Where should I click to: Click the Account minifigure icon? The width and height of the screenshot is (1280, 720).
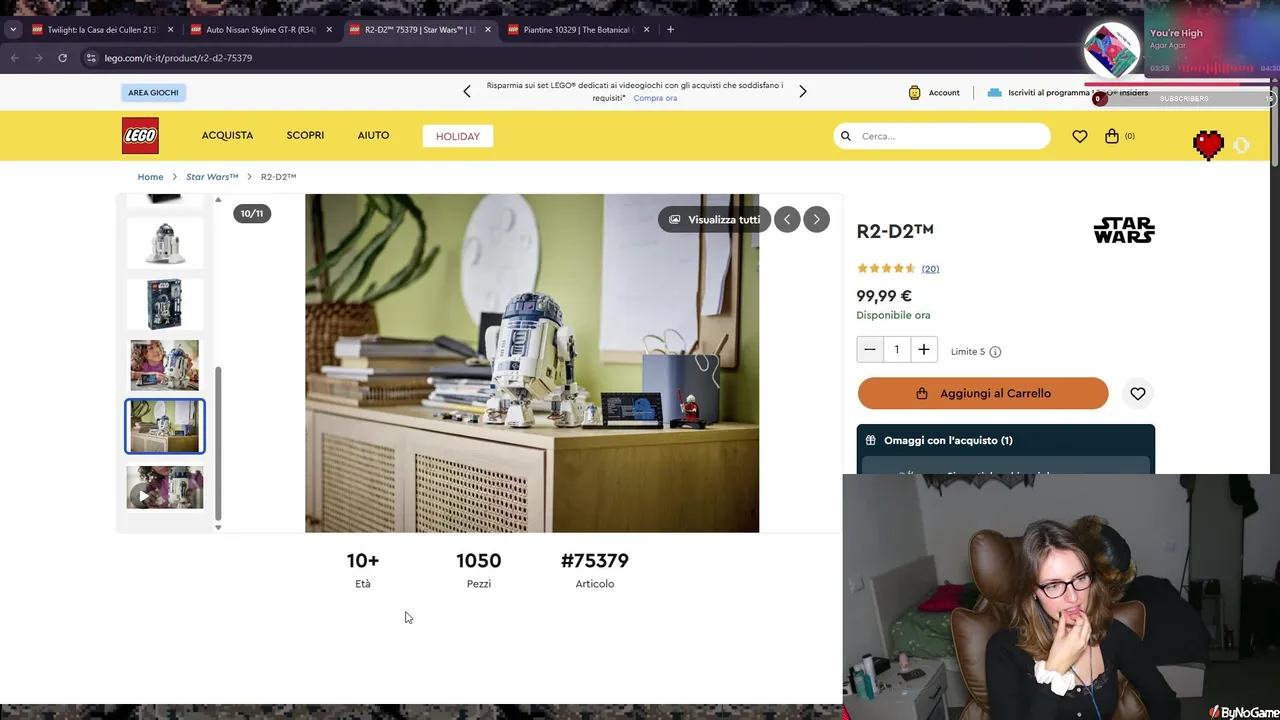(x=914, y=92)
